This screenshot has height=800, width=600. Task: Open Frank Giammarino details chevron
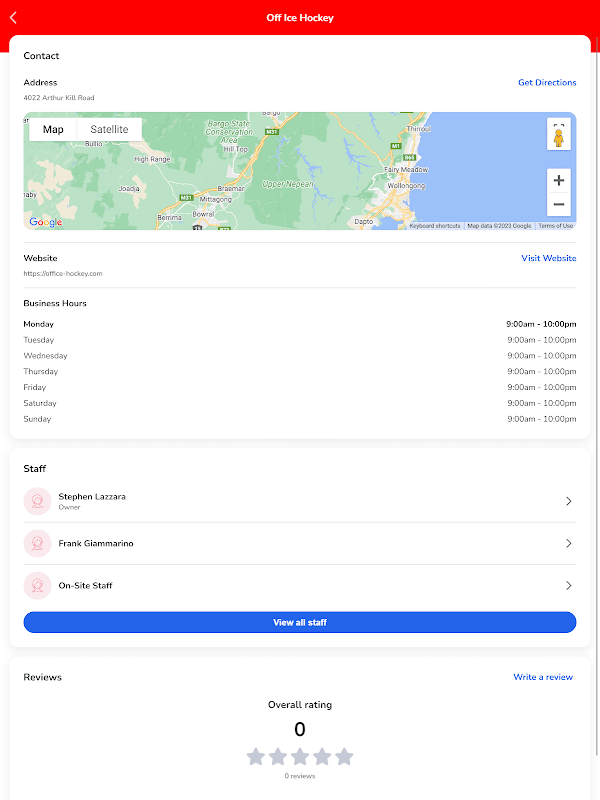568,543
